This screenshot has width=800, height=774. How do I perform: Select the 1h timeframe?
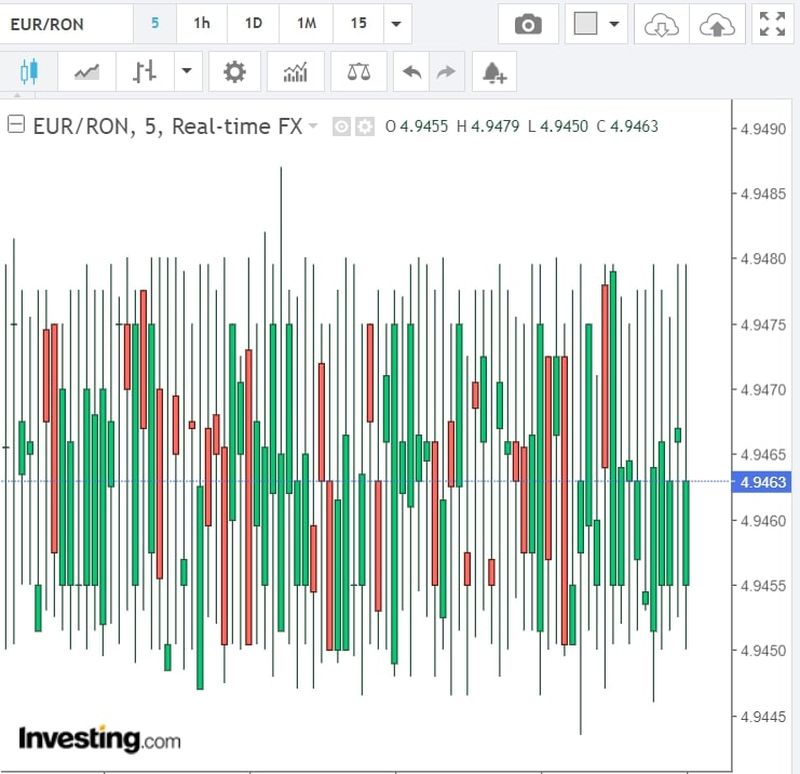tap(202, 24)
